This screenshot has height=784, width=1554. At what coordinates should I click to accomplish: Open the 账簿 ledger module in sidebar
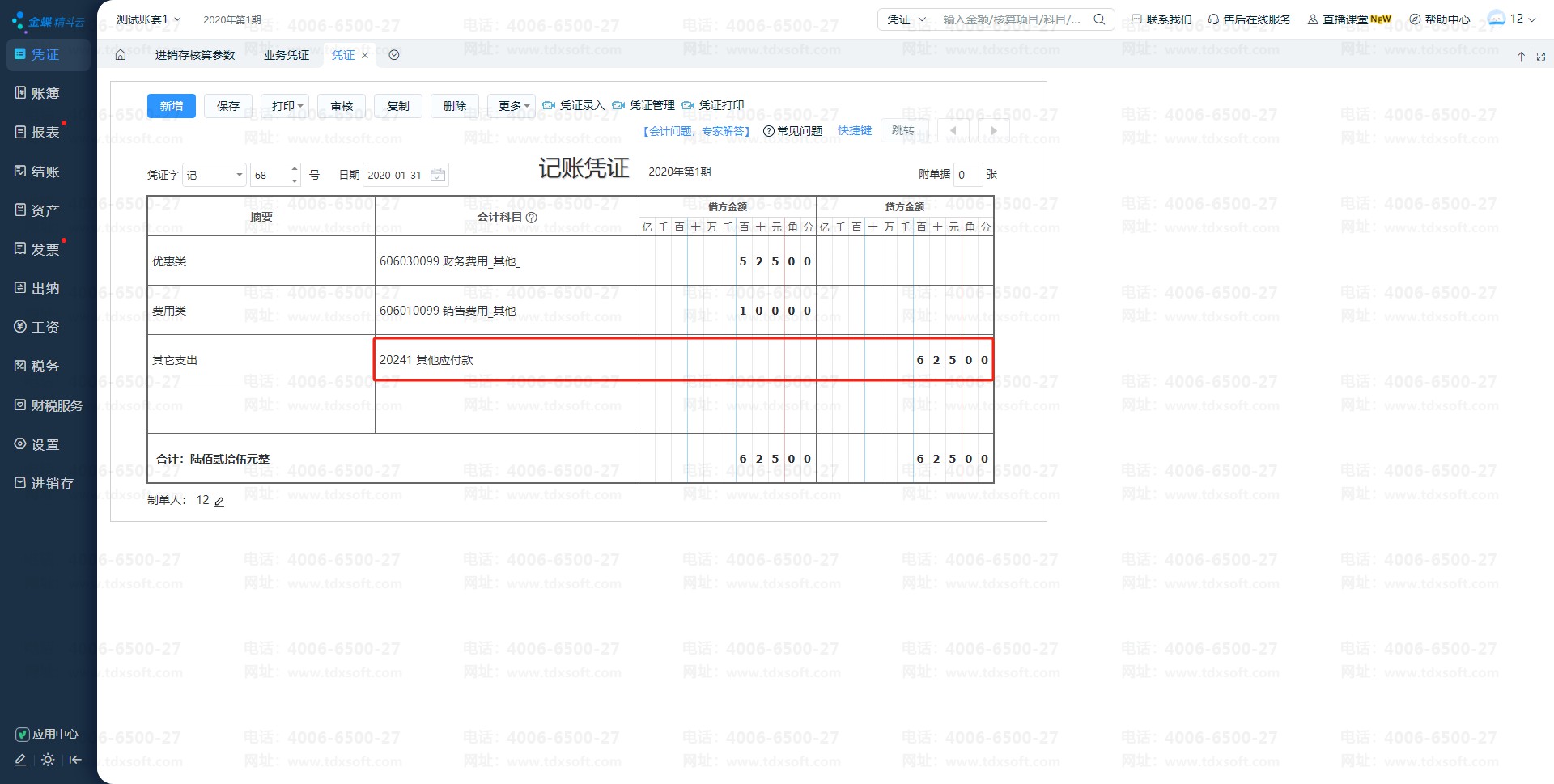coord(37,93)
